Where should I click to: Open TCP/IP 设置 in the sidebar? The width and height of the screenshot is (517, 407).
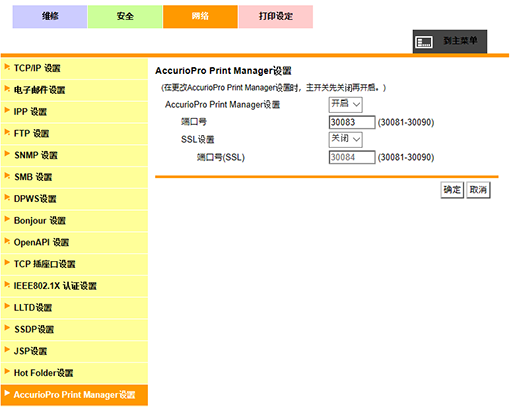click(x=74, y=69)
